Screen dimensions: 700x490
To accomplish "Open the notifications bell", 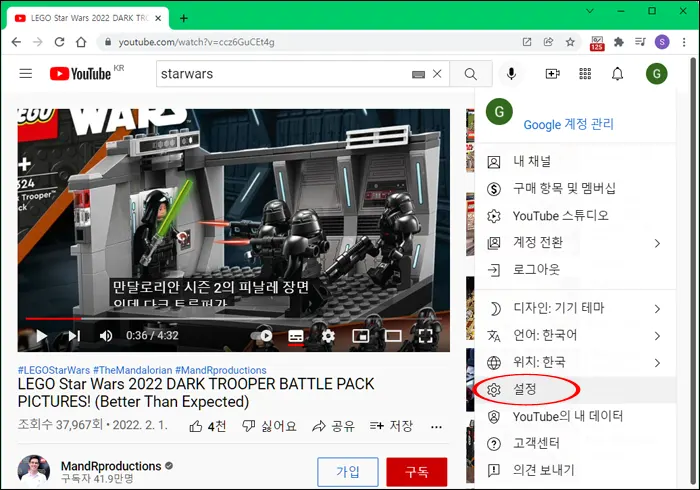I will pos(617,74).
